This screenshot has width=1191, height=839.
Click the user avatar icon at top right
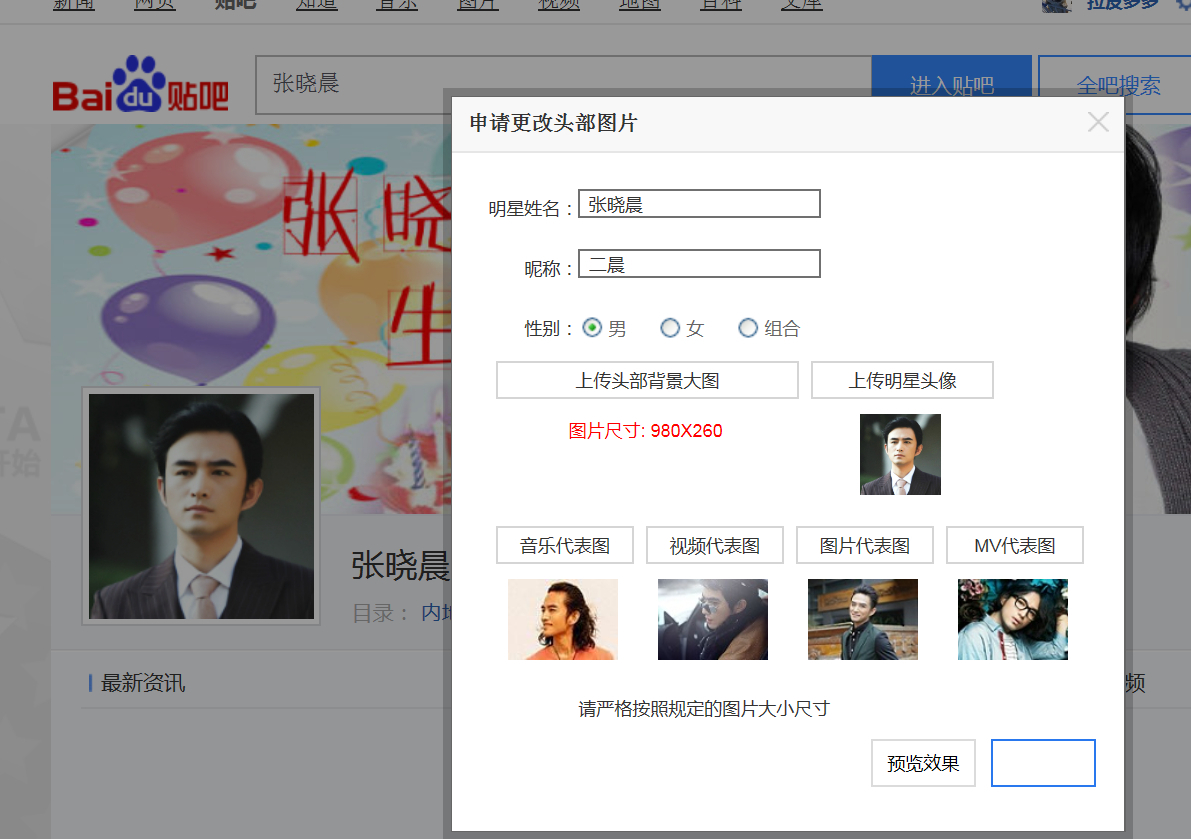(x=1057, y=6)
